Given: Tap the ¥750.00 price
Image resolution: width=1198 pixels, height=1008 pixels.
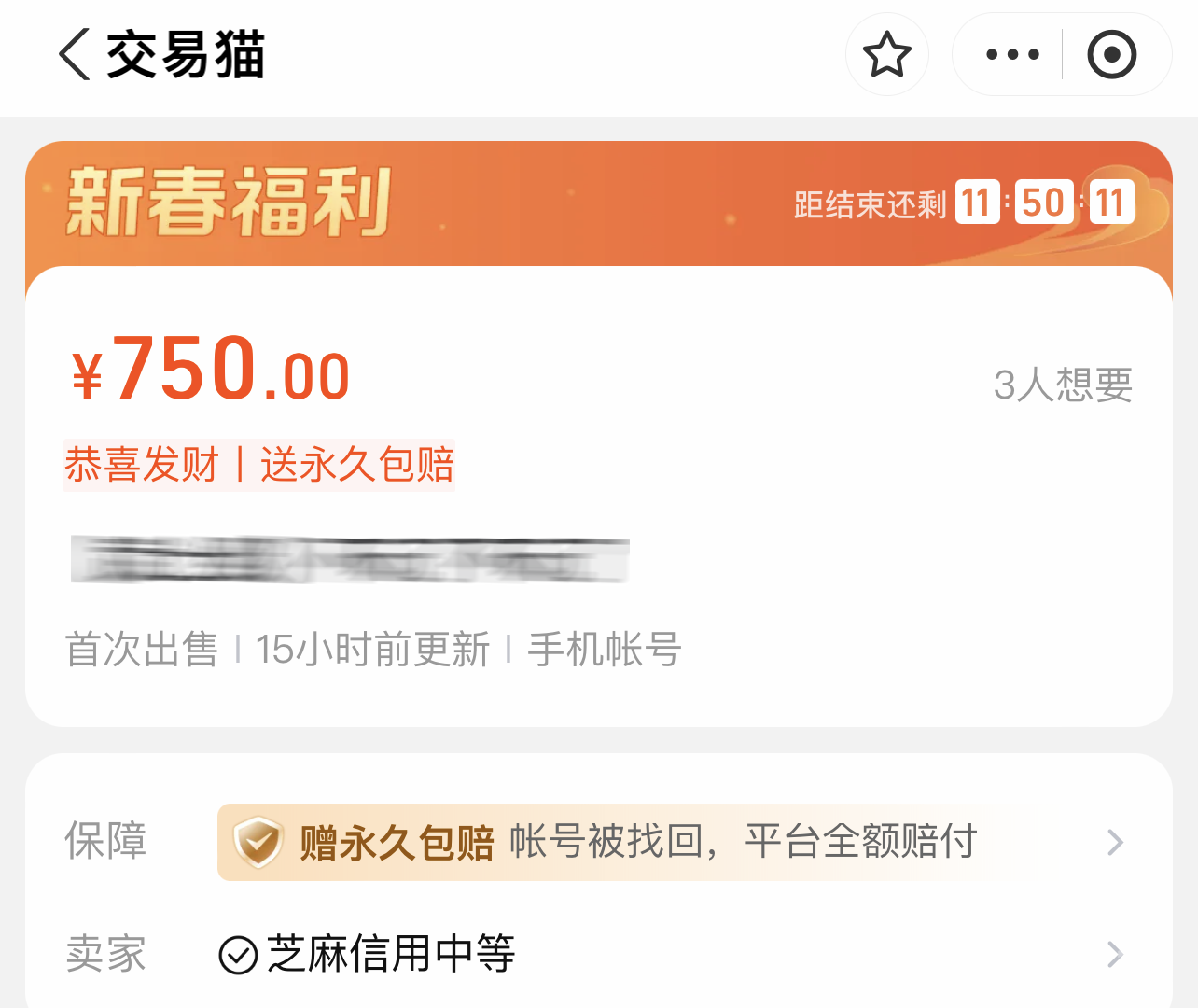Looking at the screenshot, I should [x=211, y=370].
